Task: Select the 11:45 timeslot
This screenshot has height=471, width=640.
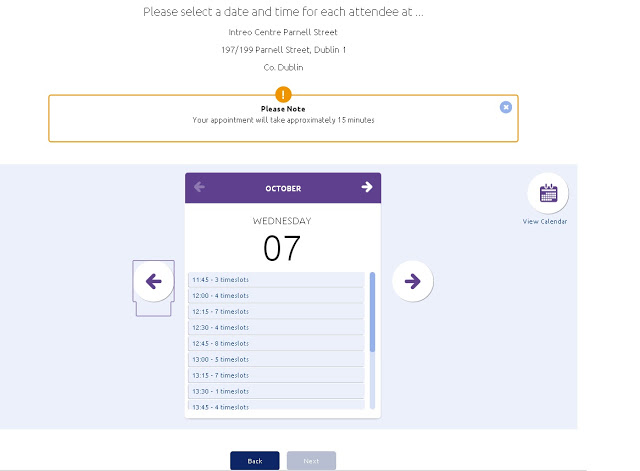Action: coord(275,280)
